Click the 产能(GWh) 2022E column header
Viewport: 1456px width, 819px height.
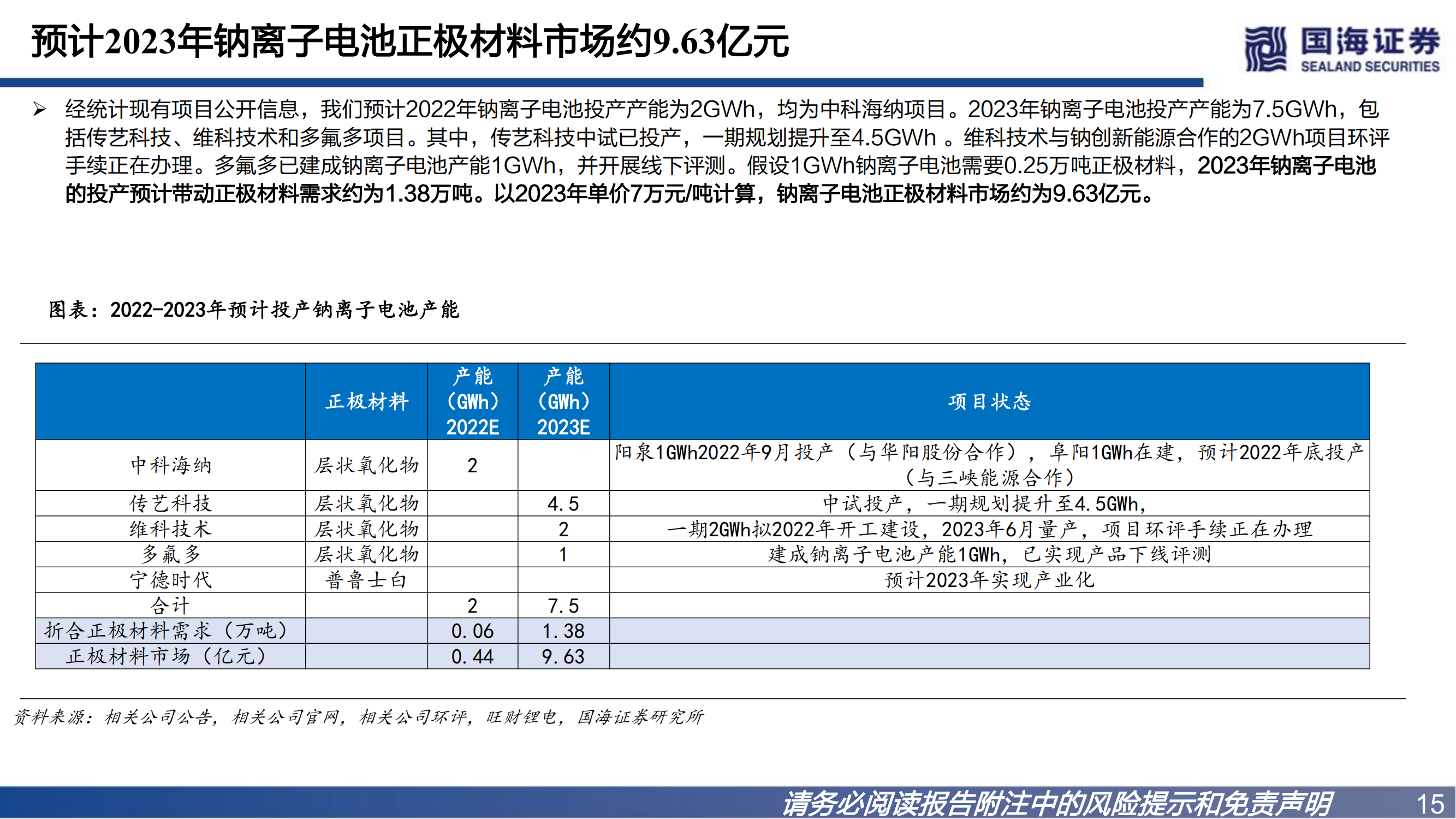click(473, 402)
